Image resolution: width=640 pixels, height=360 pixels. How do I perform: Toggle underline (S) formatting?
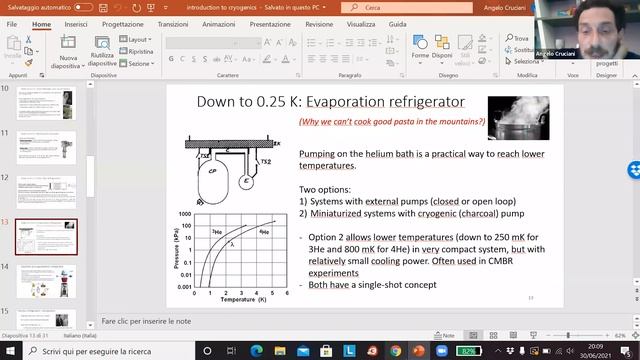point(193,59)
